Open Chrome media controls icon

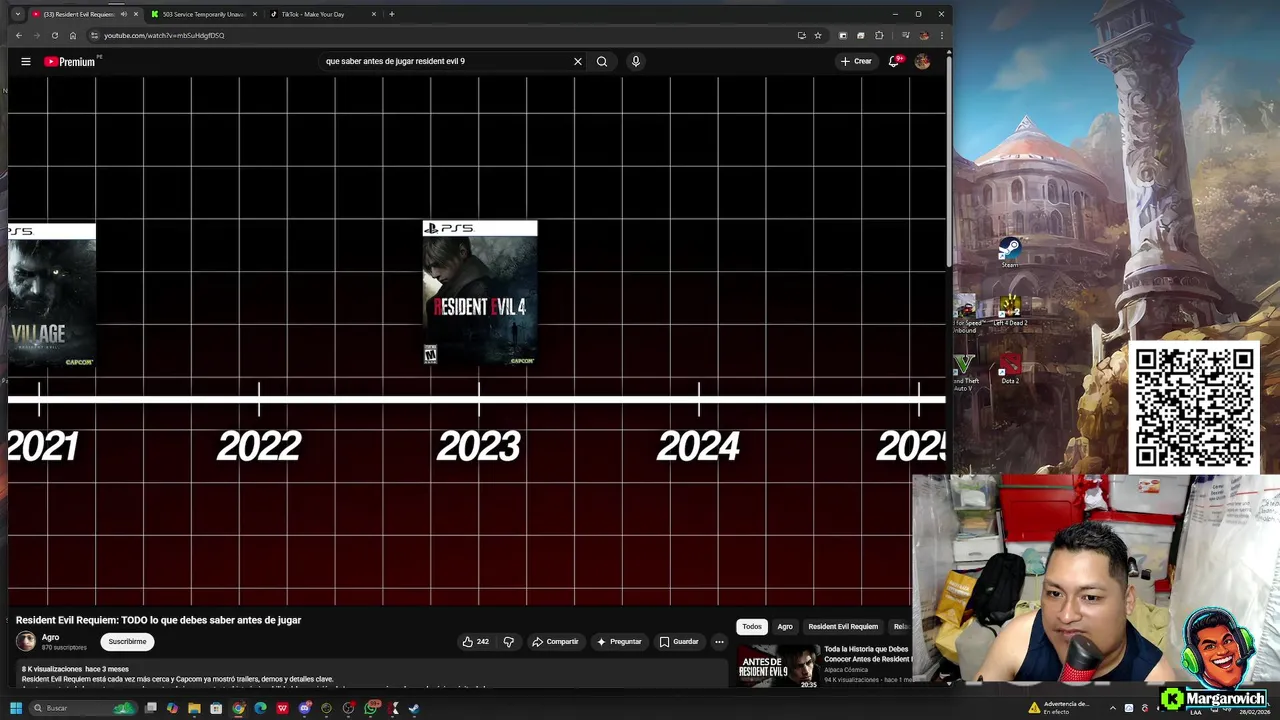pos(905,35)
